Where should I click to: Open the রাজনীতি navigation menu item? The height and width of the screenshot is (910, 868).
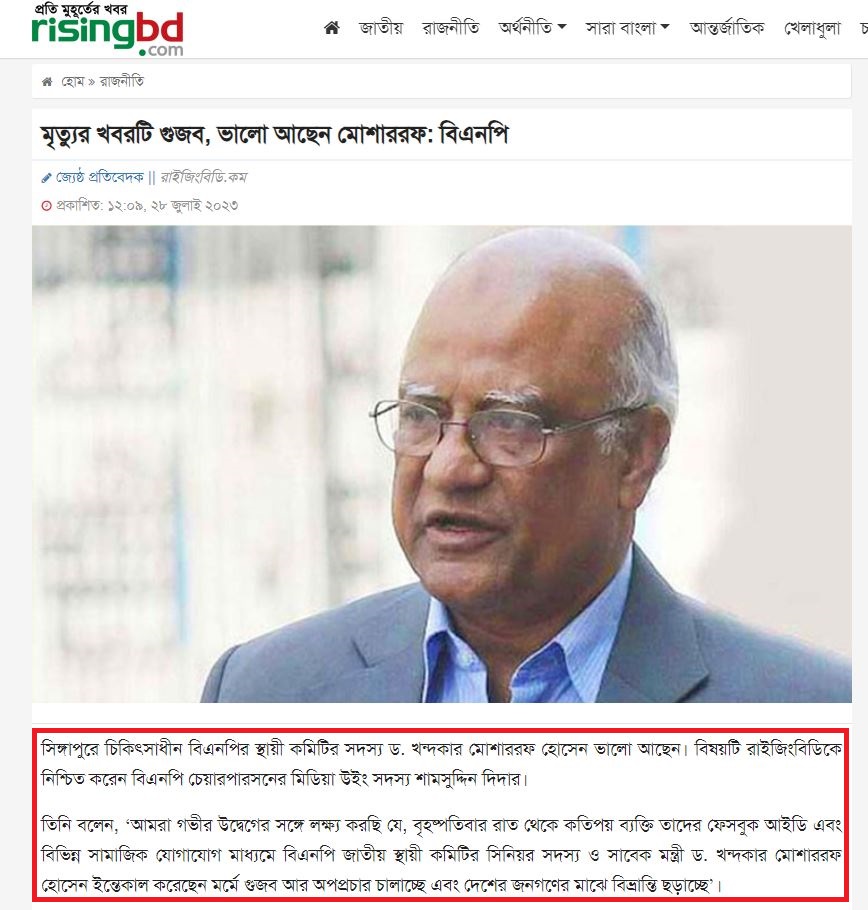450,27
